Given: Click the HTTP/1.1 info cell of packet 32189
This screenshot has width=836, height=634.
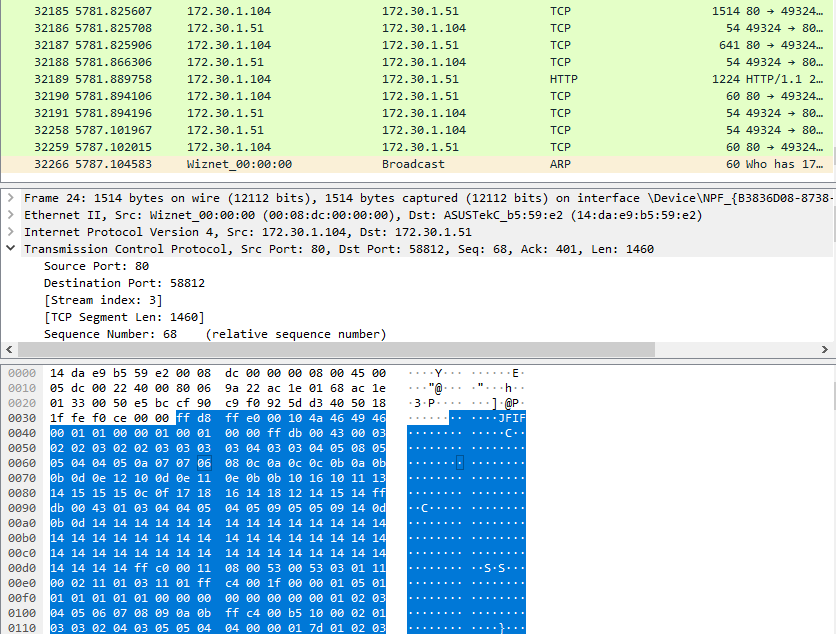Looking at the screenshot, I should pyautogui.click(x=784, y=79).
